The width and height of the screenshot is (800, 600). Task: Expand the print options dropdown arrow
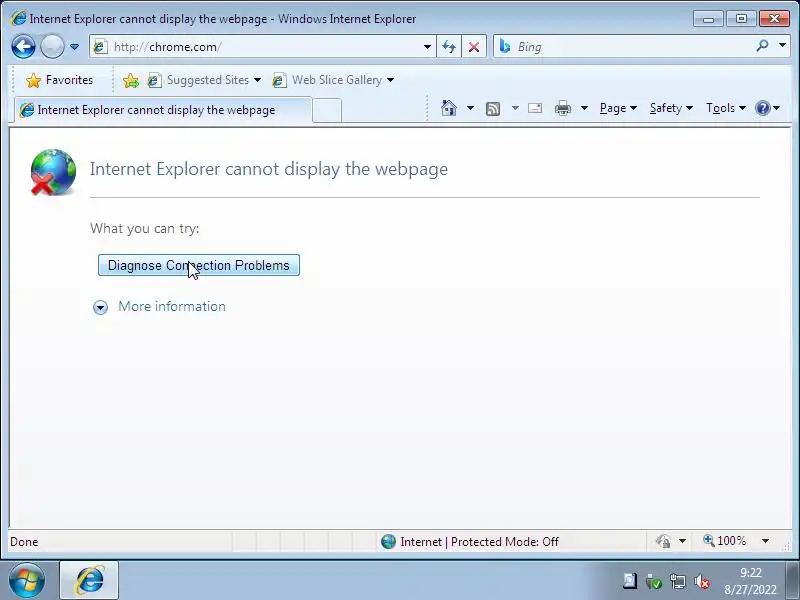coord(585,108)
